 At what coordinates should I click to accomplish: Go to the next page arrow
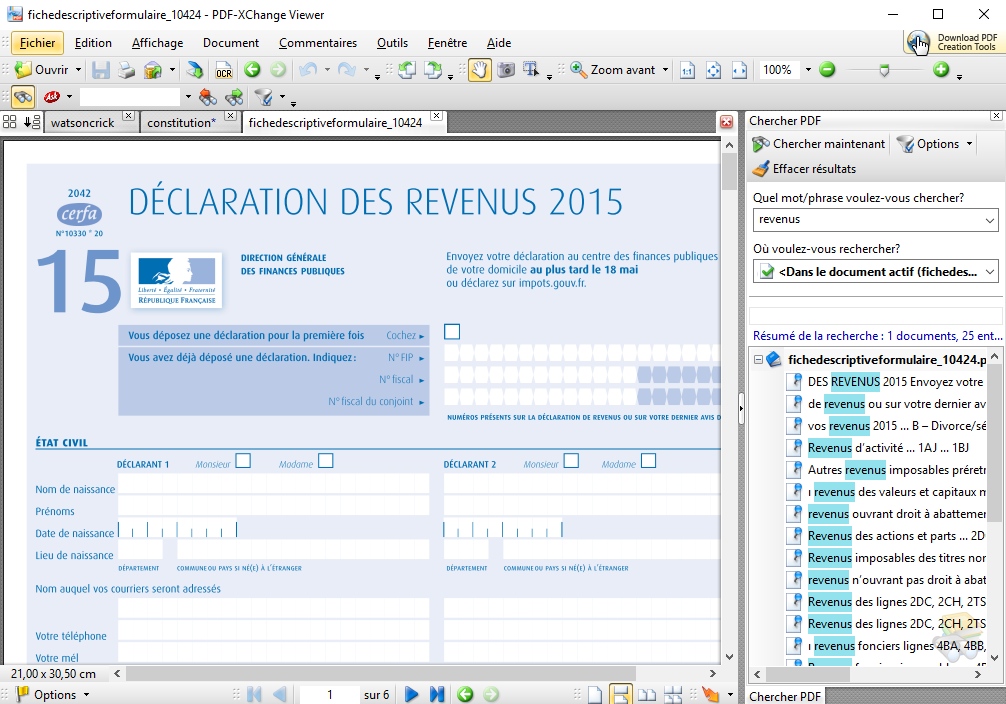[x=412, y=694]
